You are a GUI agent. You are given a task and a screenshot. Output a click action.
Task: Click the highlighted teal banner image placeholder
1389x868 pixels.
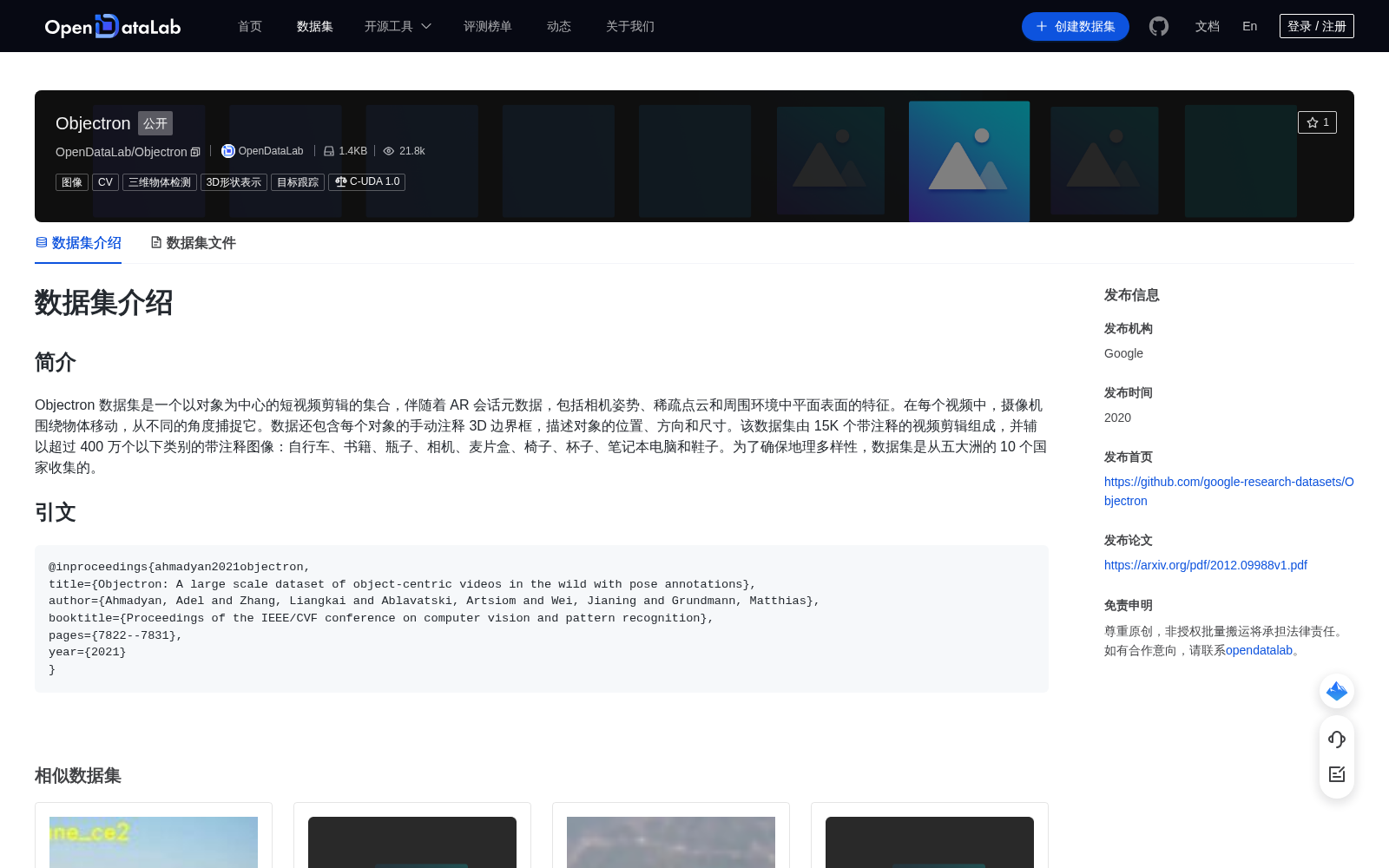(969, 161)
